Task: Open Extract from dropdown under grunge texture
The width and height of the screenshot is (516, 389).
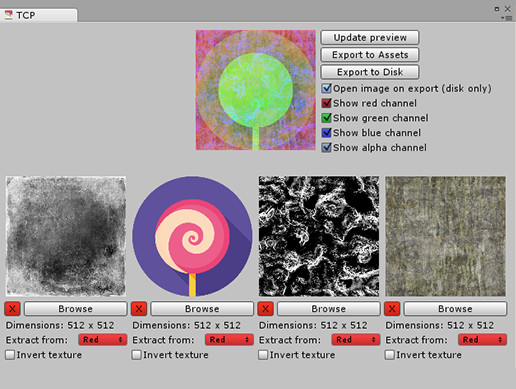Action: 103,340
